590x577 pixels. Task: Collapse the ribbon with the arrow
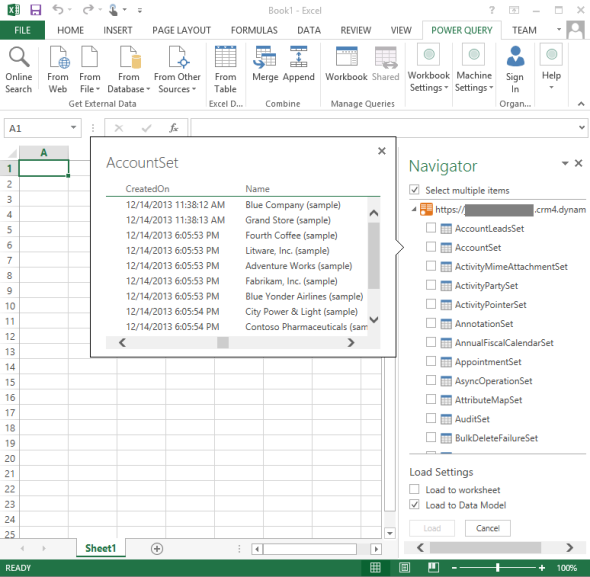coord(581,104)
